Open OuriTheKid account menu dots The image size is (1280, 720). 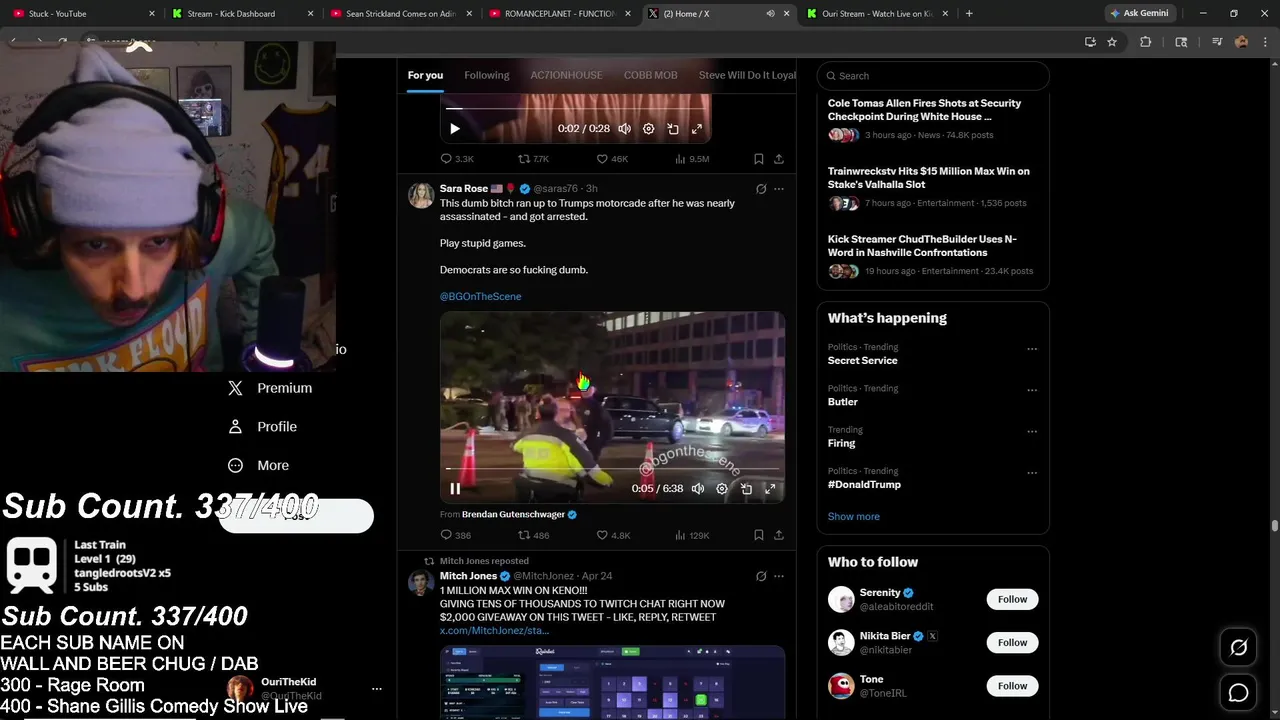[377, 689]
